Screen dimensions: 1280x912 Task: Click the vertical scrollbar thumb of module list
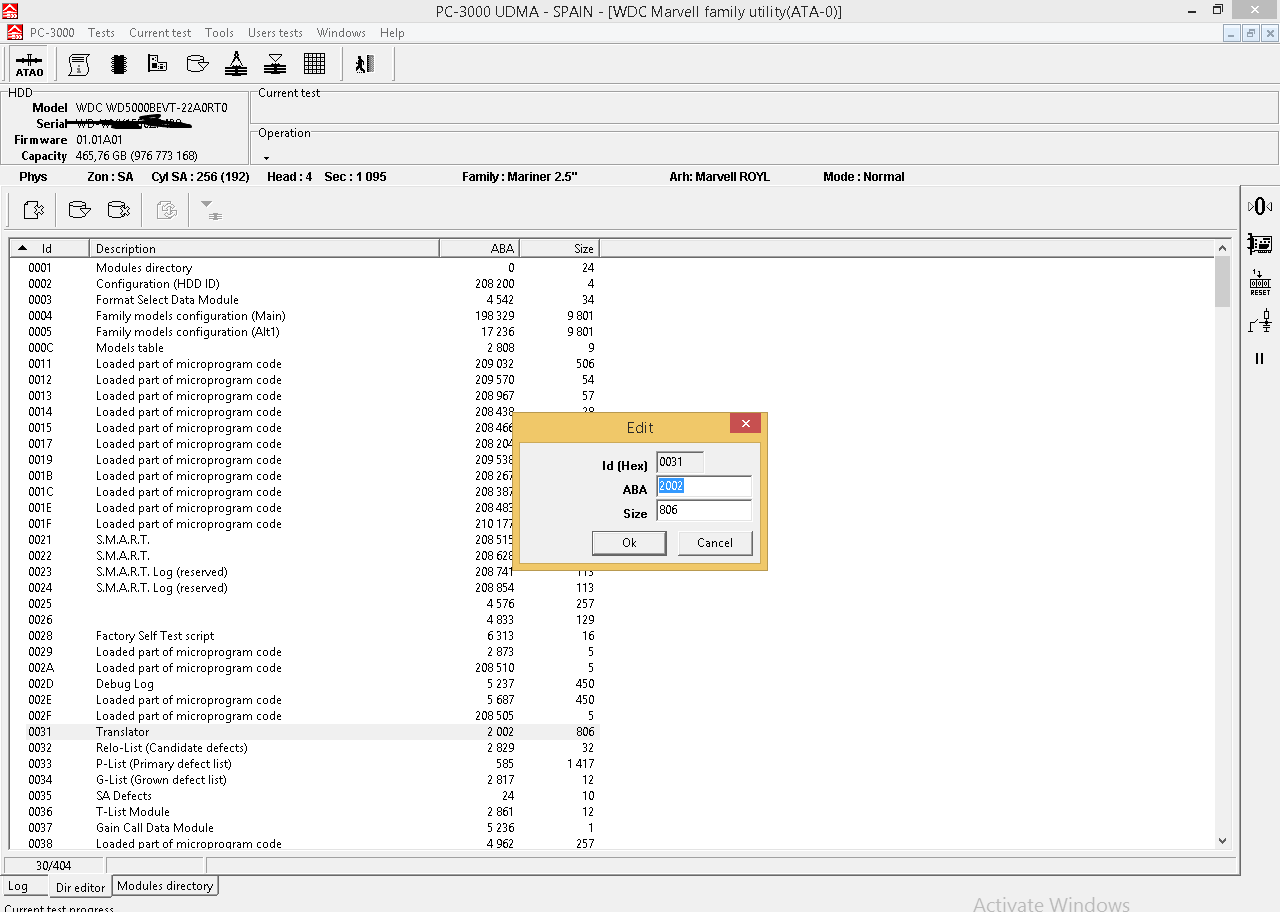[1222, 282]
